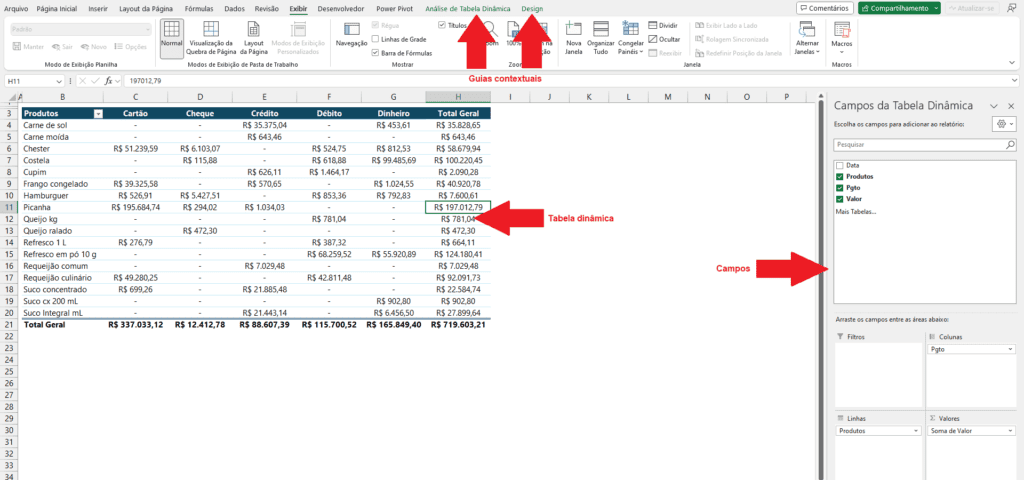This screenshot has width=1024, height=480.
Task: Click the Mais Tabelas... link
Action: click(x=856, y=212)
